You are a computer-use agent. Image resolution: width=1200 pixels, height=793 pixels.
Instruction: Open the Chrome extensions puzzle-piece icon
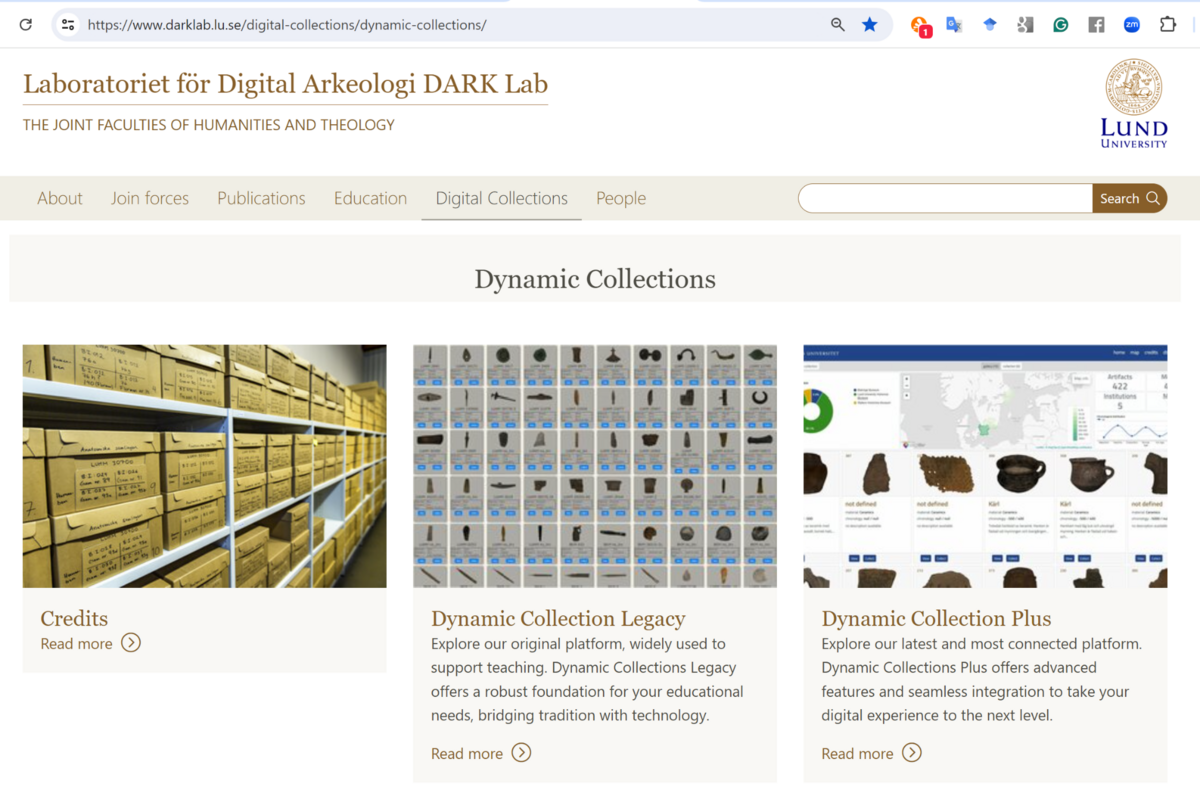(x=1168, y=24)
